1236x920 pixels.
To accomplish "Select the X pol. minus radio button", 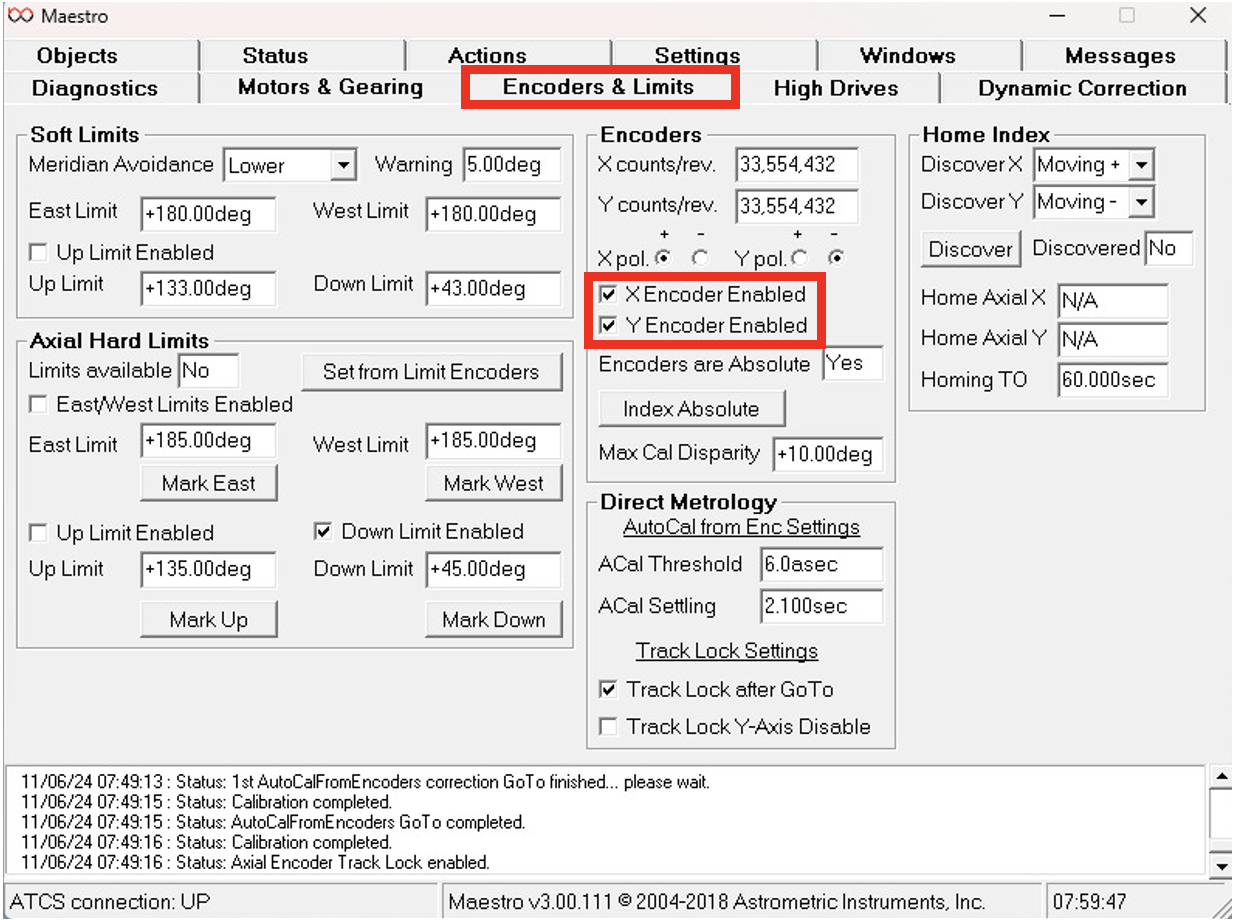I will 701,259.
